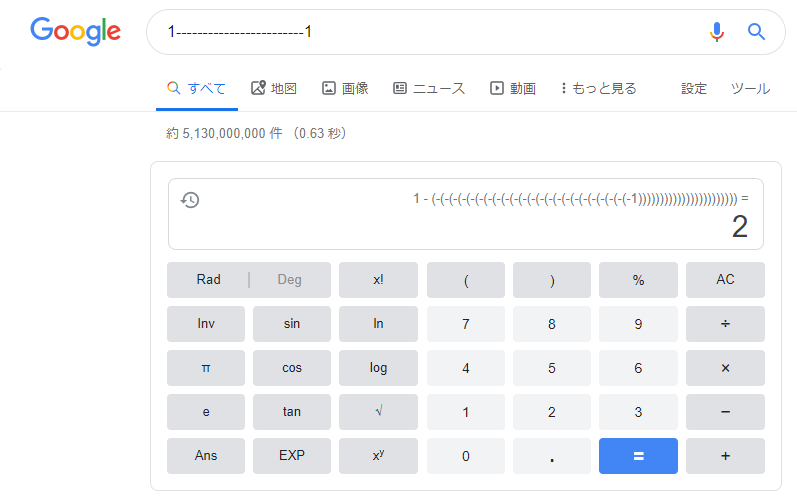
Task: Start voice search with microphone icon
Action: pos(717,32)
